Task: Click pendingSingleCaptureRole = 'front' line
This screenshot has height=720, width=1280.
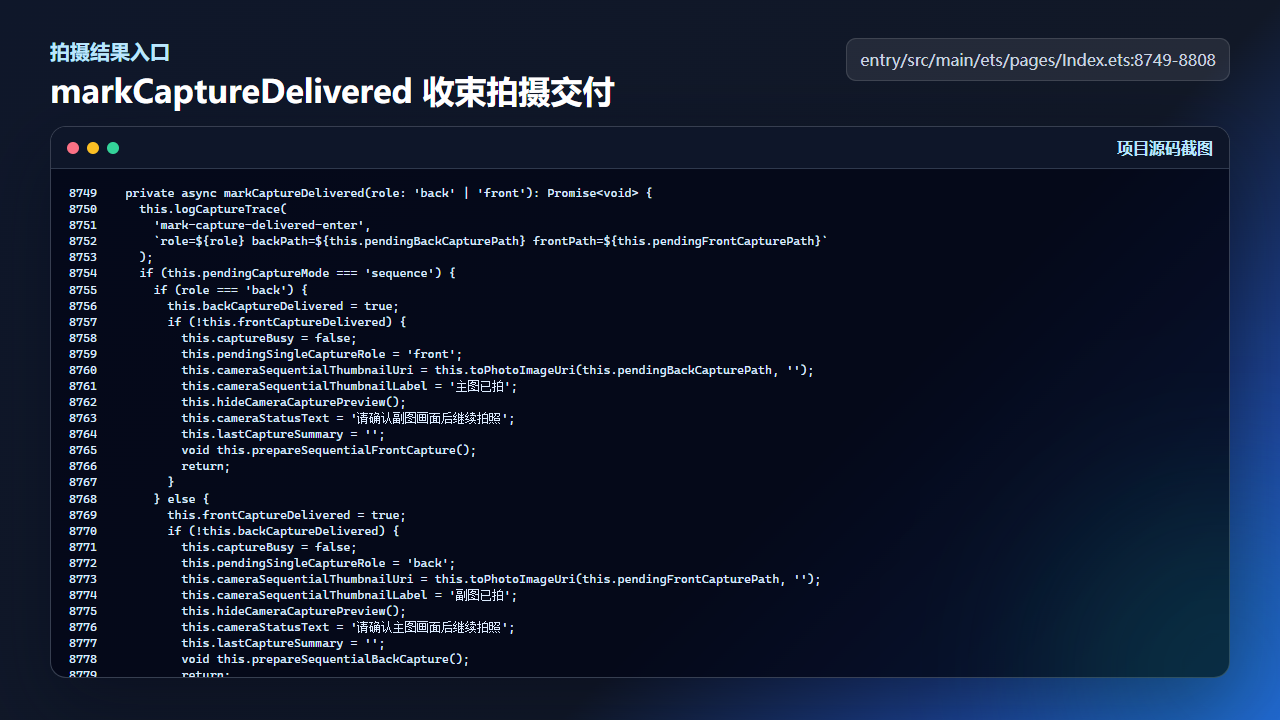Action: [322, 354]
